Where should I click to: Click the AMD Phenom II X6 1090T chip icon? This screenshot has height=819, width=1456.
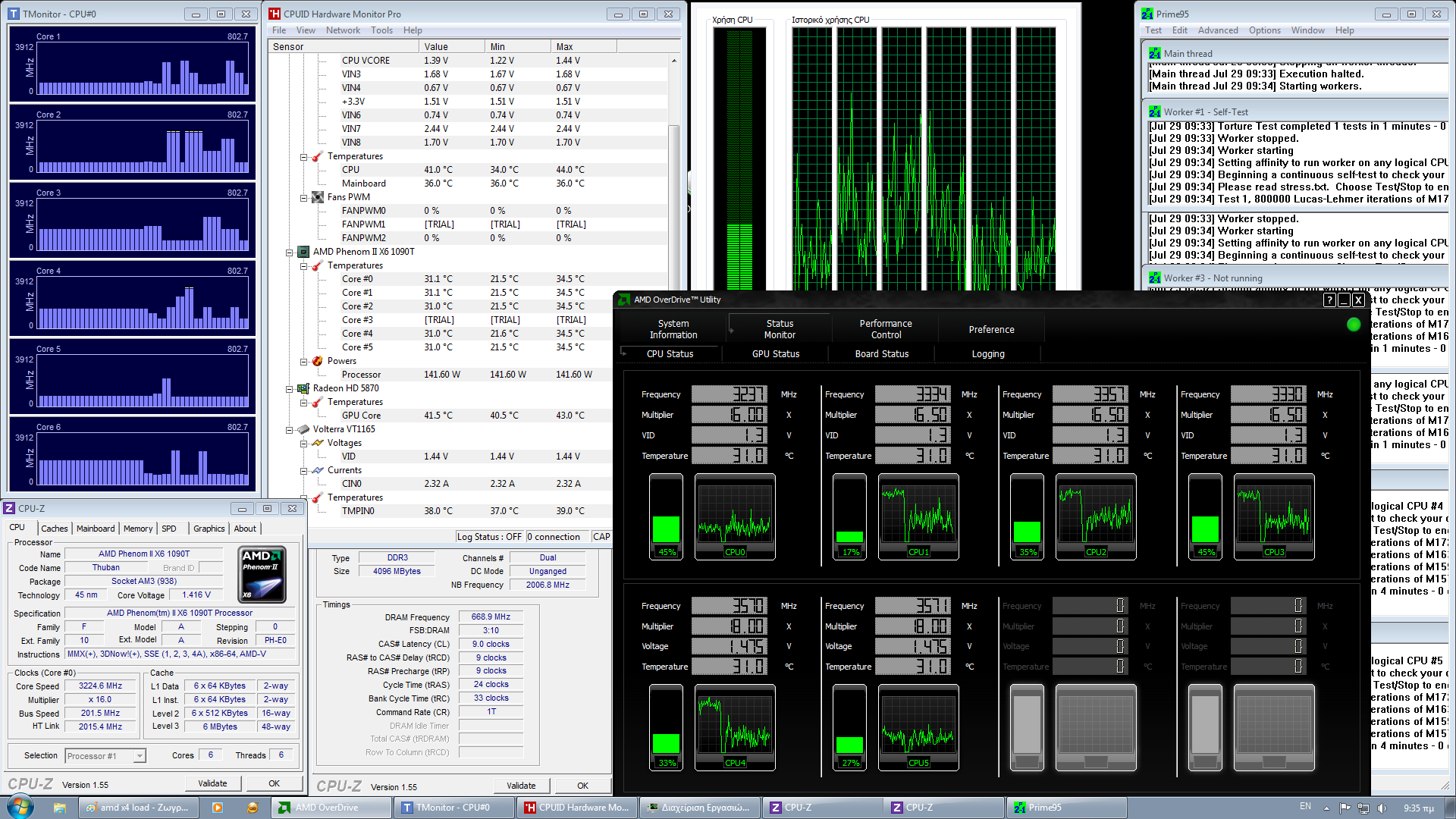point(303,252)
